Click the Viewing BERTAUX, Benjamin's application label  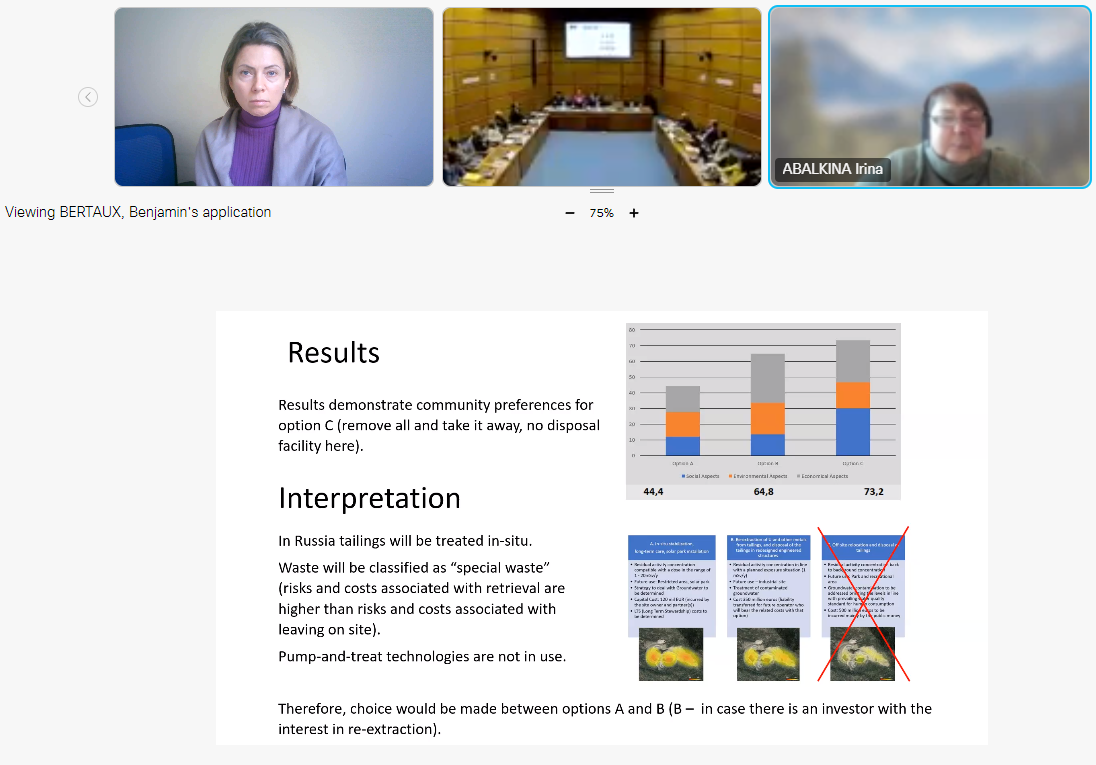[138, 212]
